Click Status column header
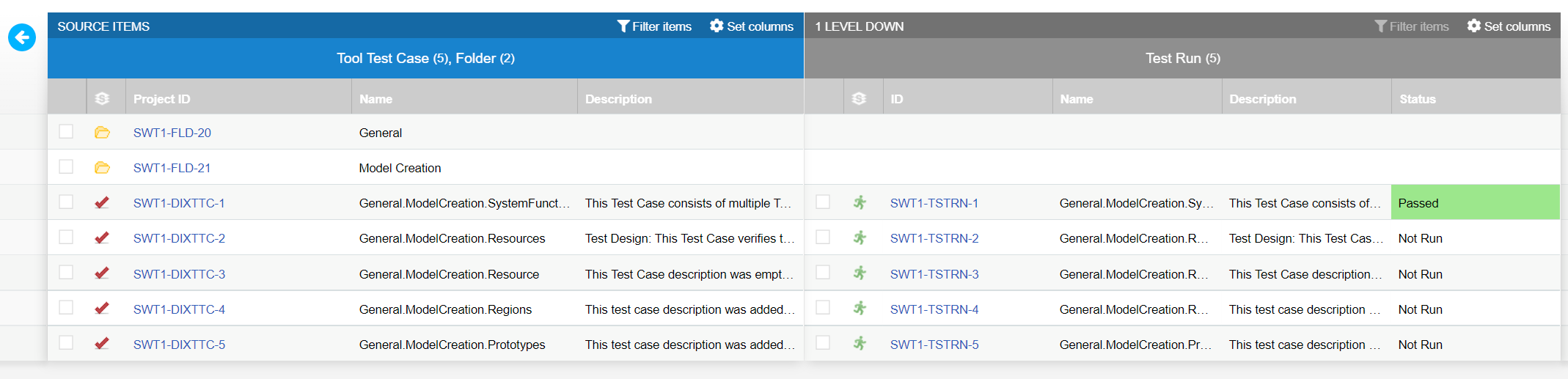The width and height of the screenshot is (1568, 379). click(x=1476, y=98)
